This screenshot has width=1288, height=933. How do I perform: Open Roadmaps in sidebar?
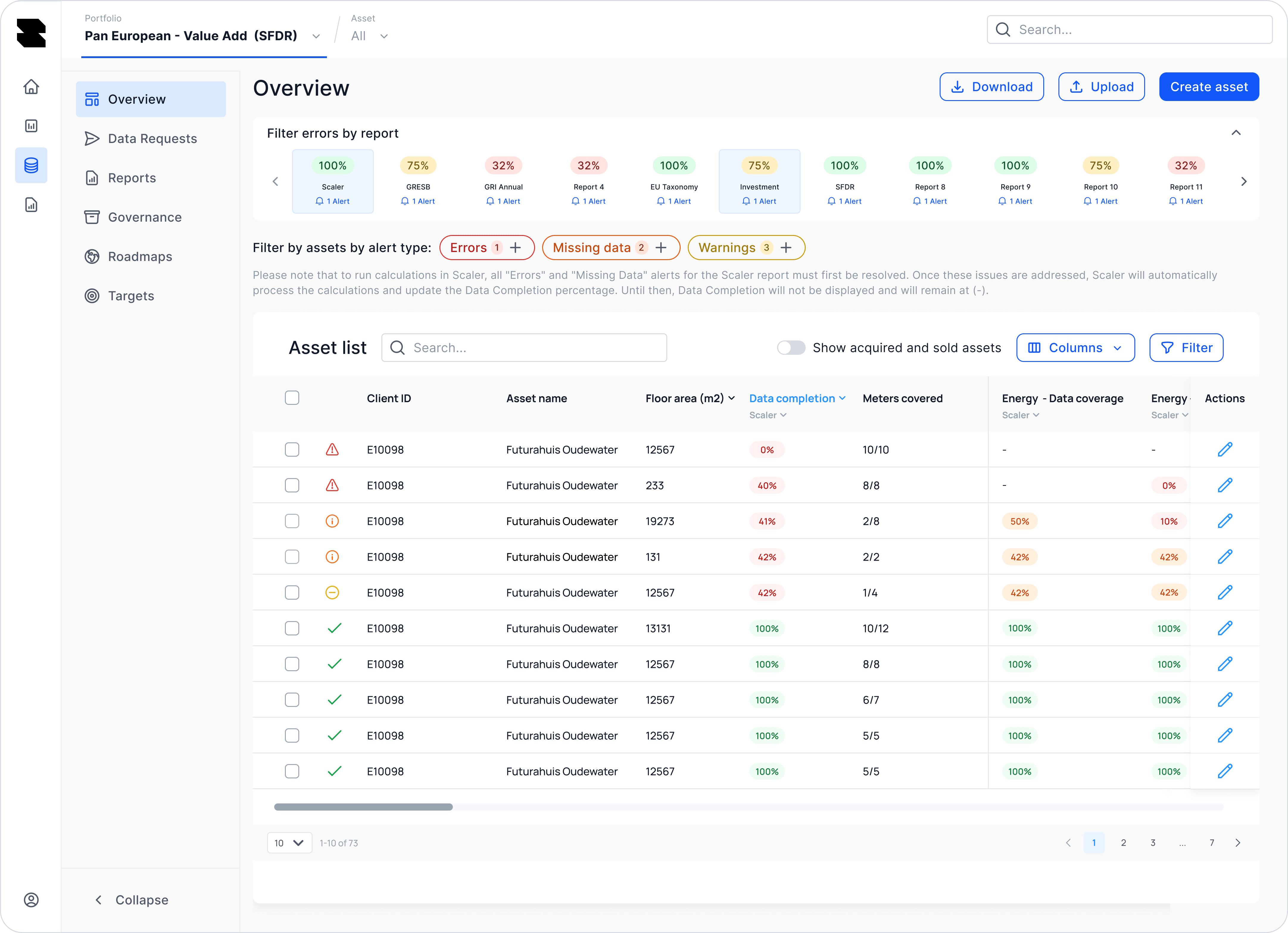click(151, 257)
